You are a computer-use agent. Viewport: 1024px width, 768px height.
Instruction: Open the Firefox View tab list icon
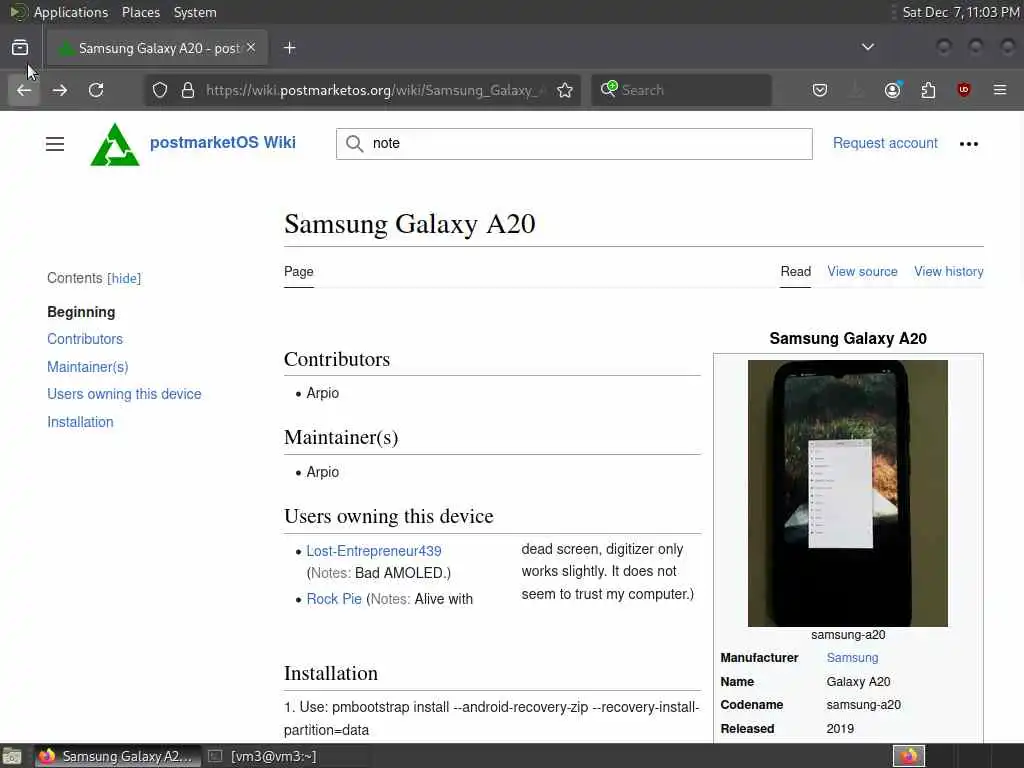20,48
